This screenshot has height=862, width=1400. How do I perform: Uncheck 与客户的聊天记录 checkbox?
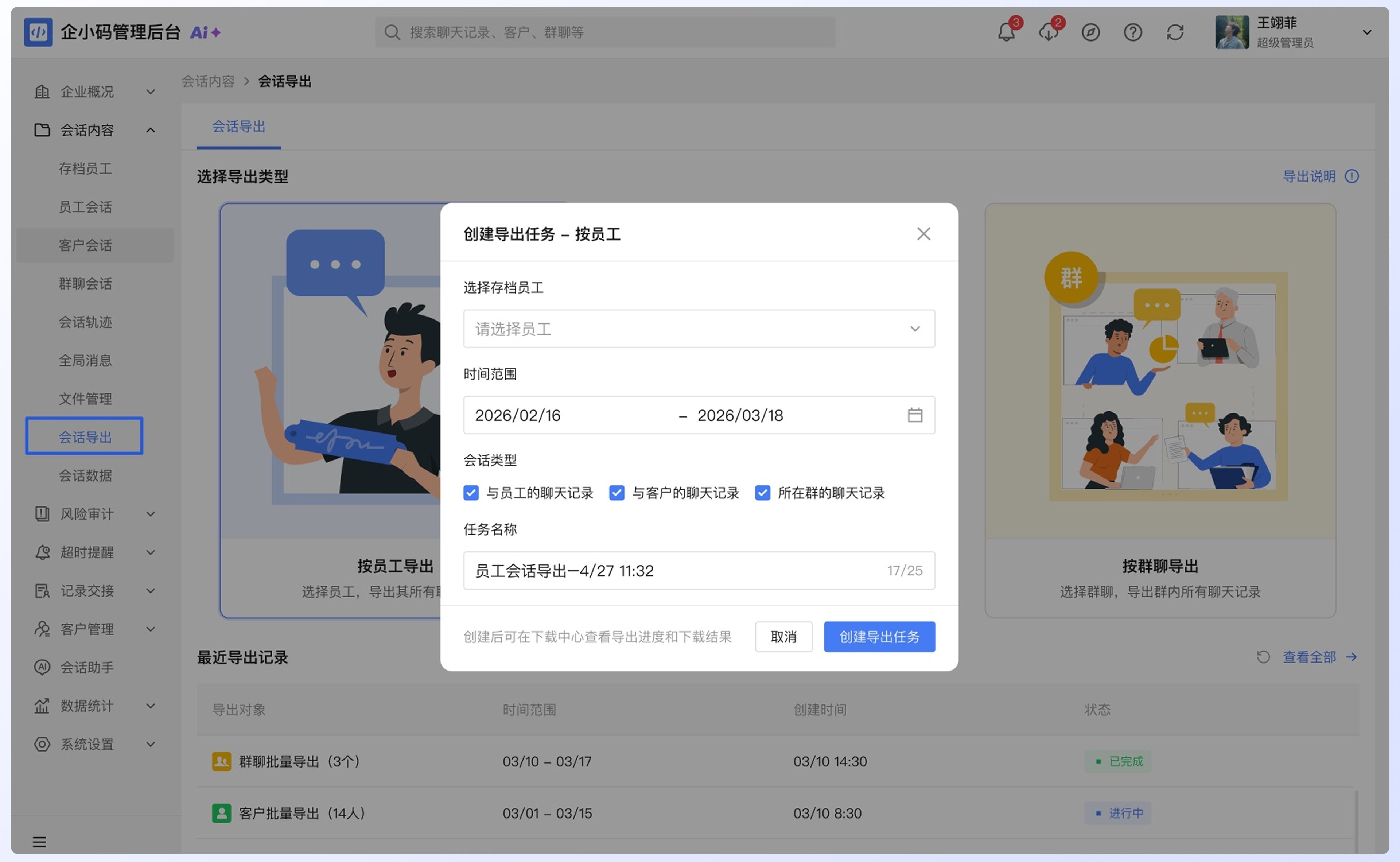(617, 493)
